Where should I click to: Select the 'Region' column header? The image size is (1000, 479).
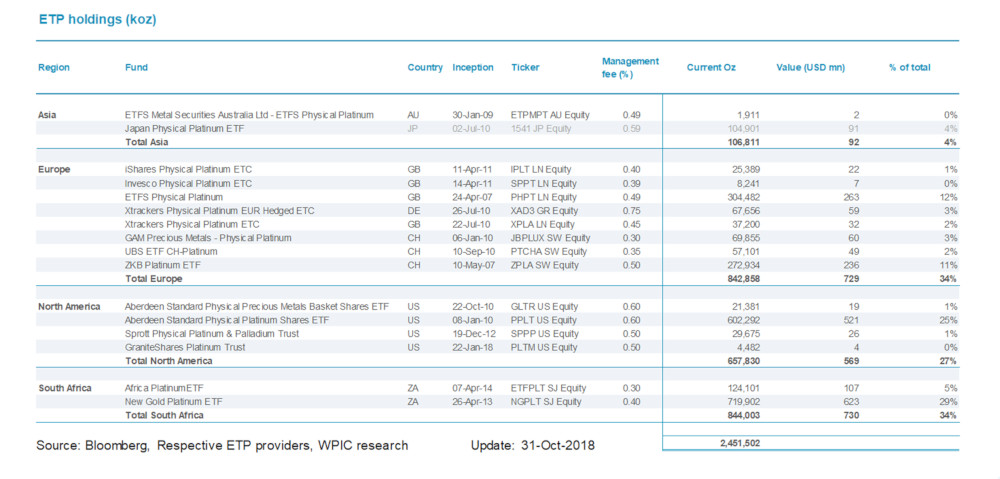[x=54, y=68]
